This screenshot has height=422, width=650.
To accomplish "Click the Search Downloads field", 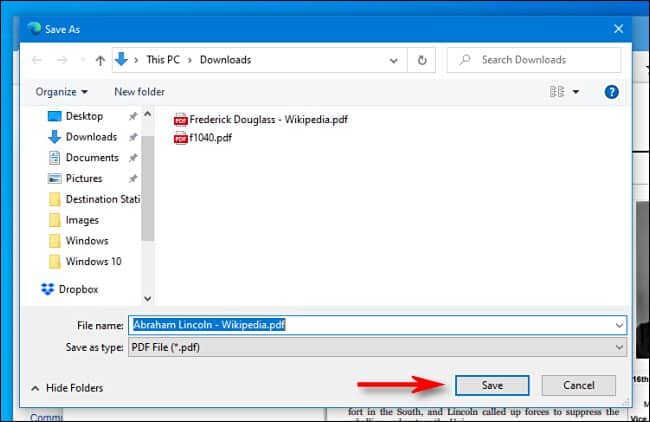I will coord(534,60).
